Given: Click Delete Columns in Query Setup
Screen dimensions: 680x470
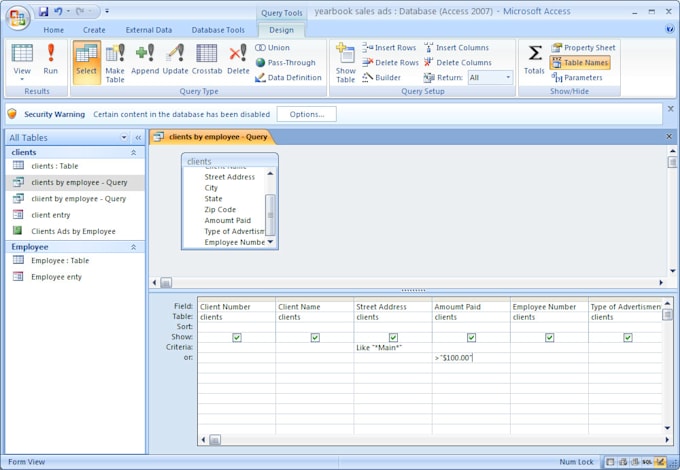Looking at the screenshot, I should pyautogui.click(x=458, y=62).
